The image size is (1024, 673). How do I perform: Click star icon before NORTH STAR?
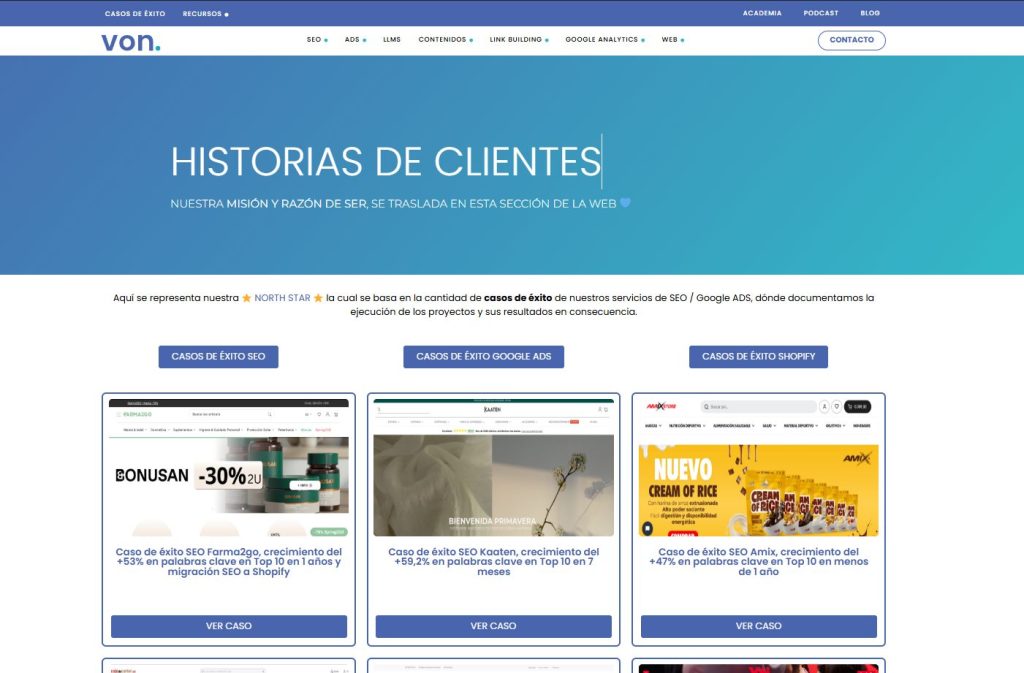246,298
